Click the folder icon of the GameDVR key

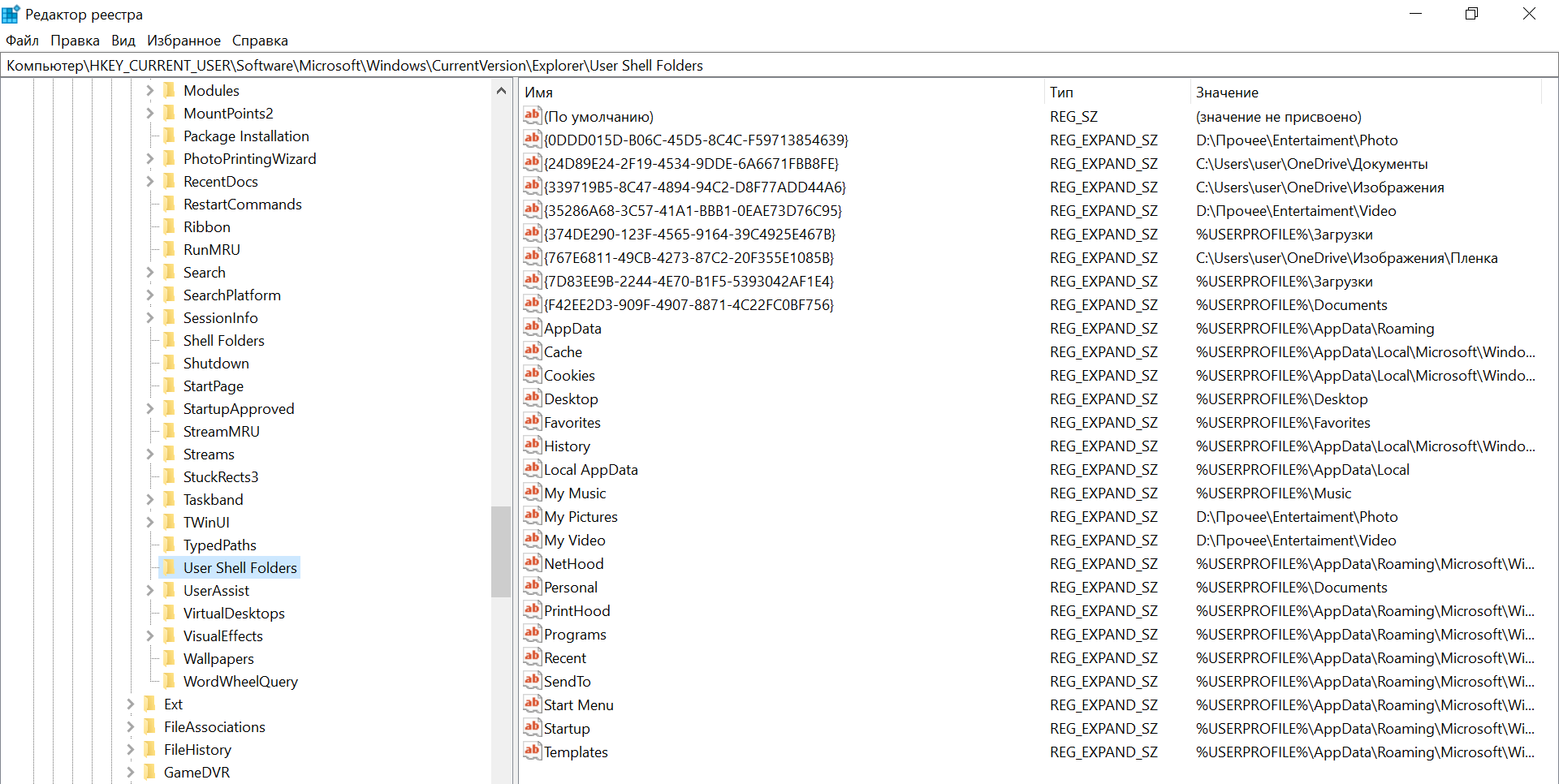[149, 772]
